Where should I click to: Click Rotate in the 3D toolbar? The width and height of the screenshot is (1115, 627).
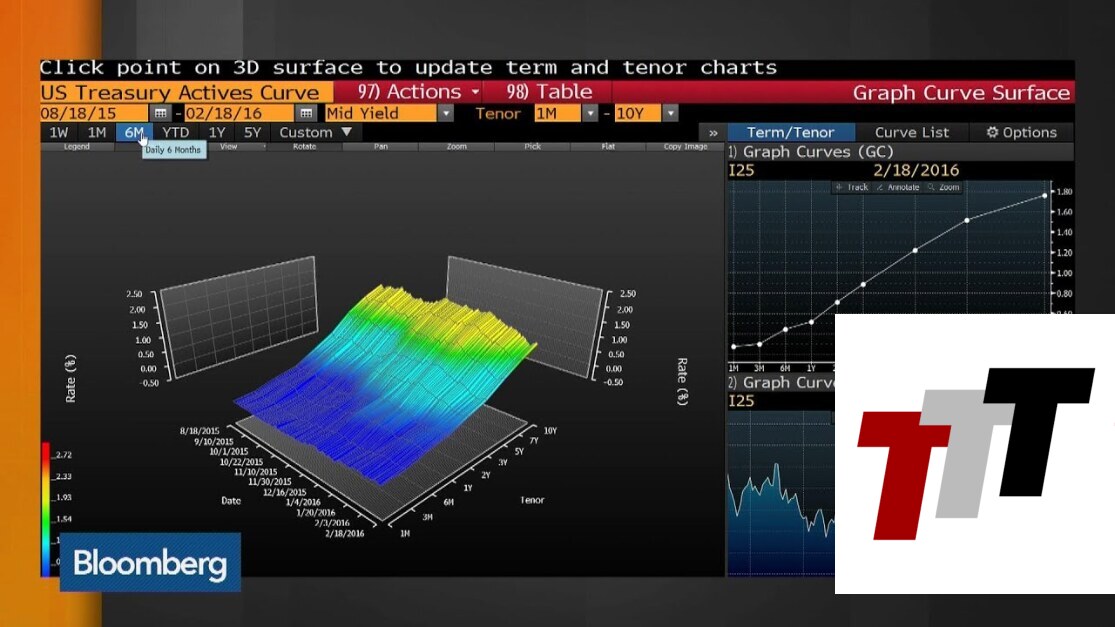[x=304, y=147]
